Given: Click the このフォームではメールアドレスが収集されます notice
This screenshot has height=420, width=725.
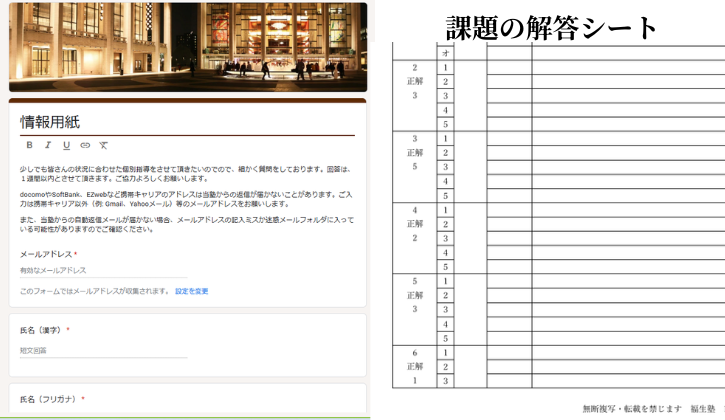Looking at the screenshot, I should [95, 291].
